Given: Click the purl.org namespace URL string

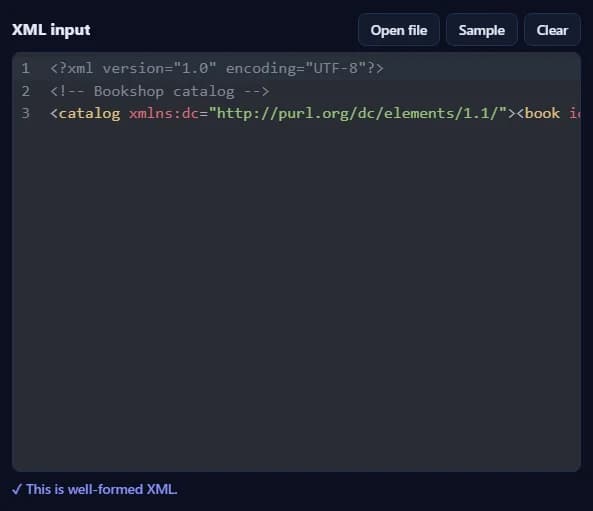Looking at the screenshot, I should click(x=358, y=113).
